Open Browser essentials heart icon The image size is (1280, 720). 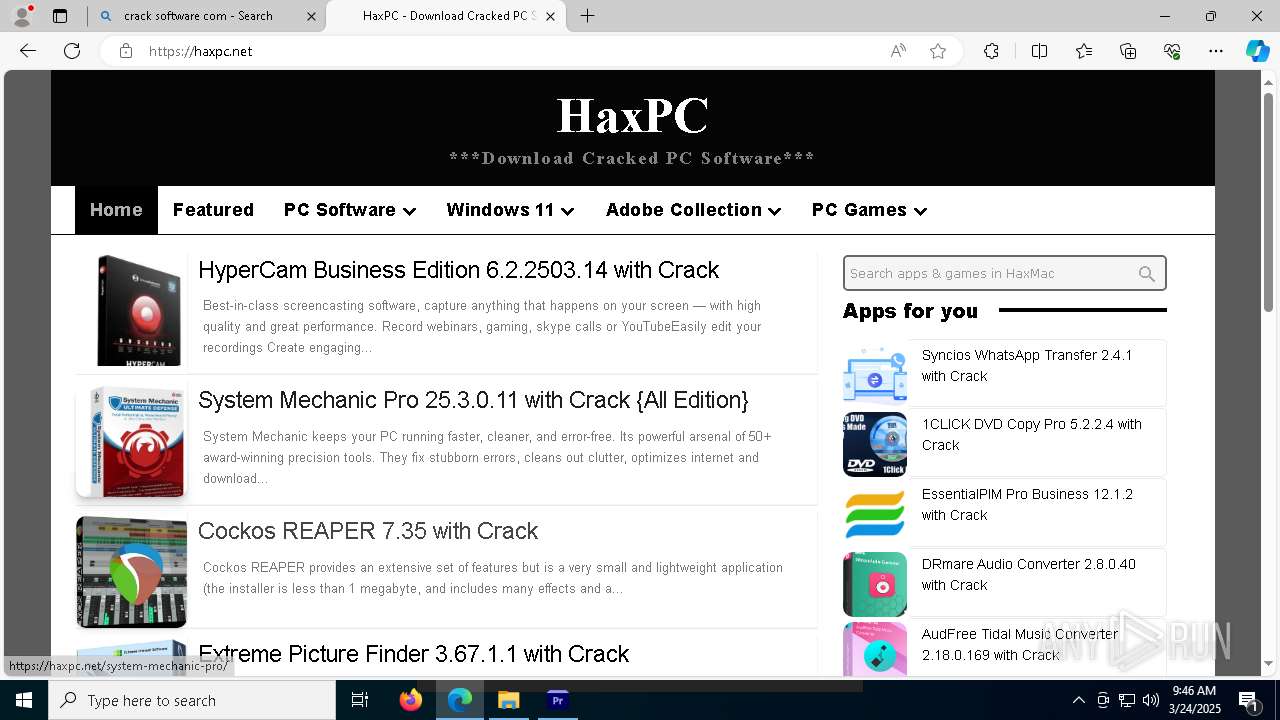1172,51
